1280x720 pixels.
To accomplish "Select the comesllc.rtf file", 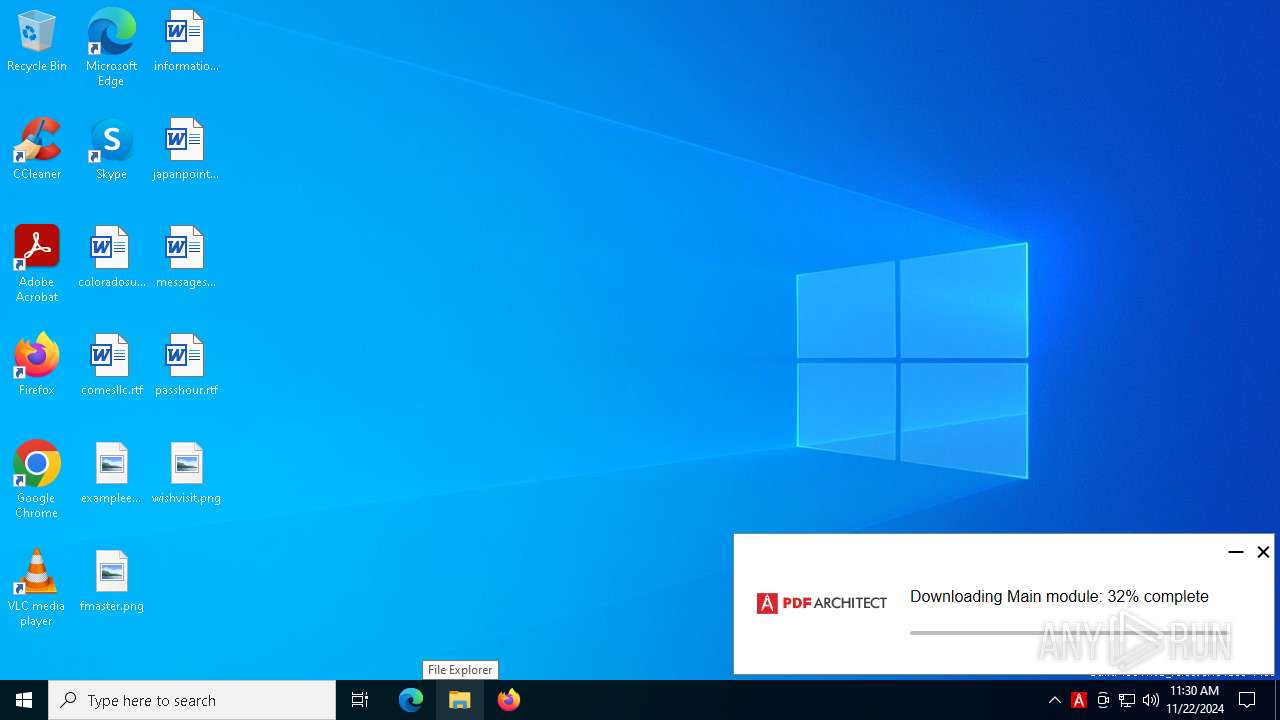I will 111,366.
